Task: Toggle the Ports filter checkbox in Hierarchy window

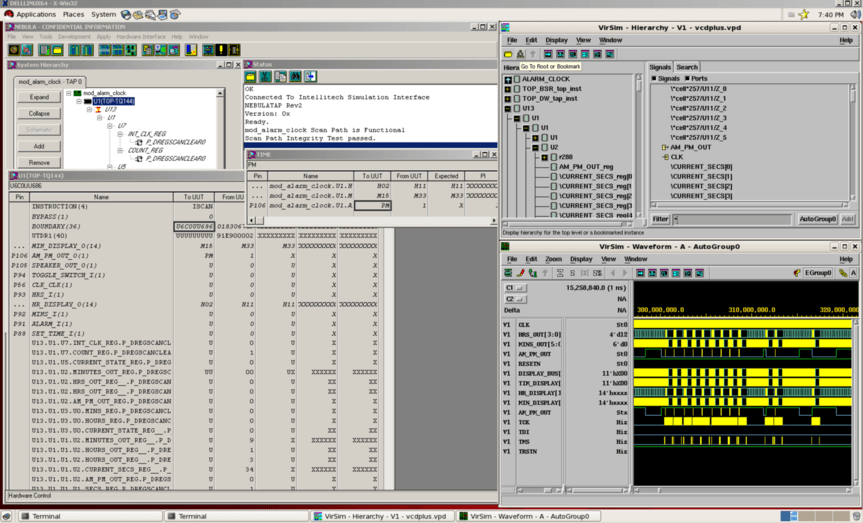Action: (687, 79)
